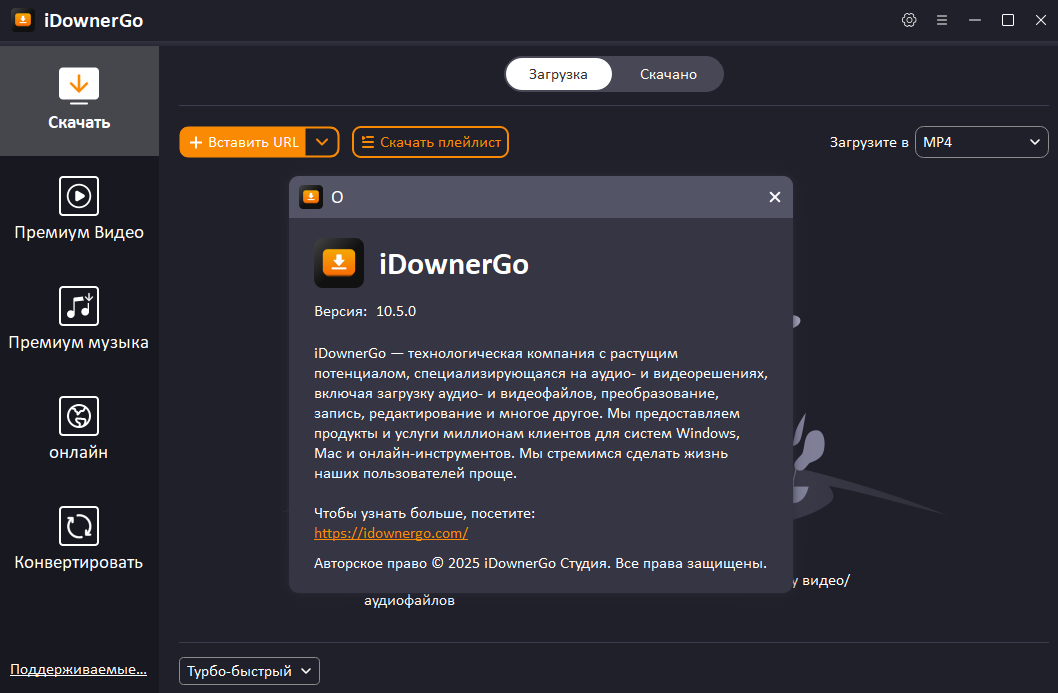Open the онлайн browser section
Screen dimensions: 1058x693
click(x=79, y=428)
